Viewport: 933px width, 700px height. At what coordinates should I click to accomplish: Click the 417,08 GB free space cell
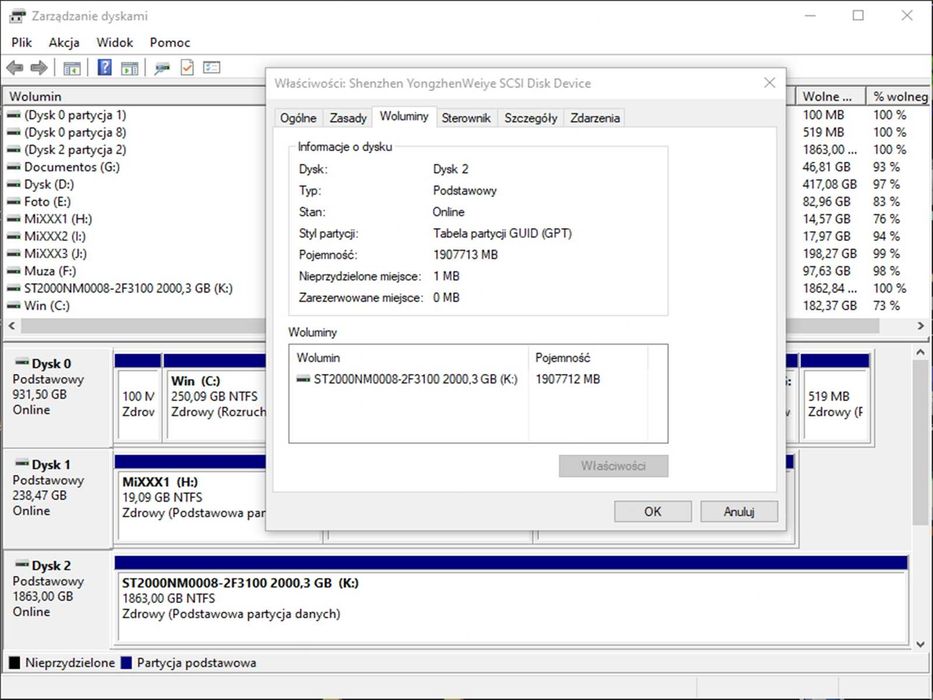(x=829, y=185)
